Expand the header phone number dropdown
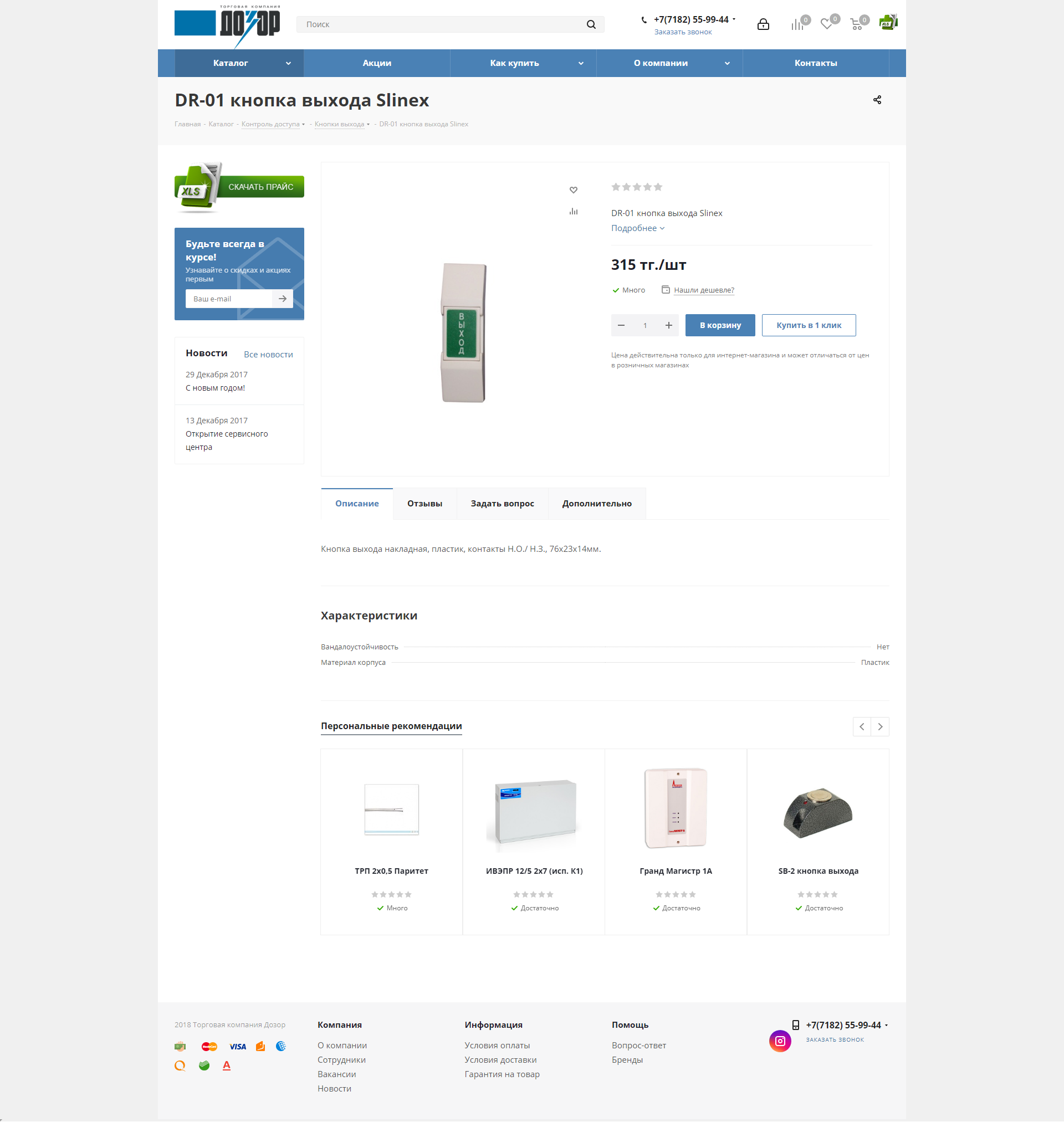The width and height of the screenshot is (1064, 1122). [734, 19]
